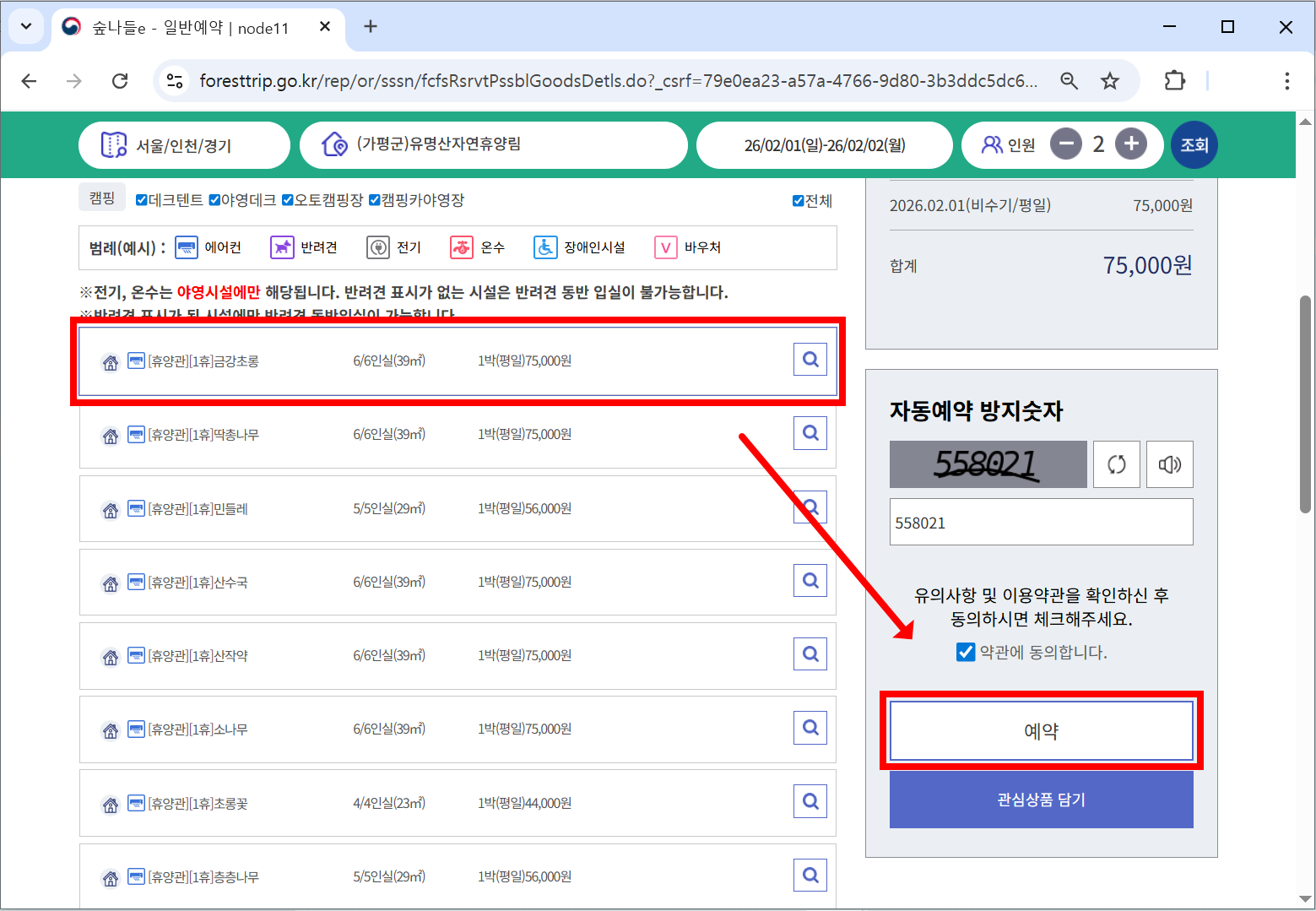Image resolution: width=1316 pixels, height=911 pixels.
Task: Open date range selector 26/02/01-26/02/02
Action: (x=825, y=145)
